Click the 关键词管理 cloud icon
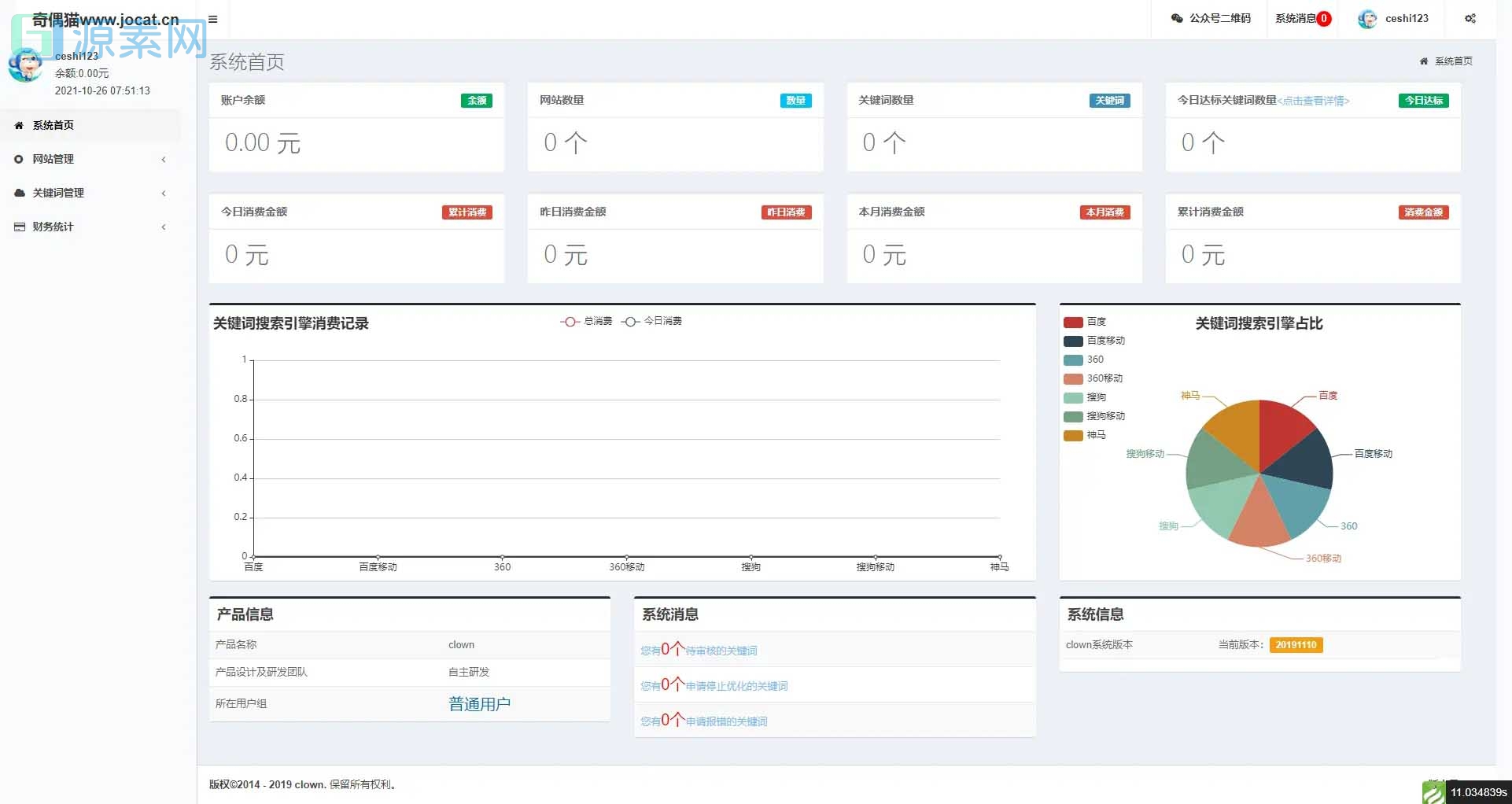The image size is (1512, 804). point(18,193)
